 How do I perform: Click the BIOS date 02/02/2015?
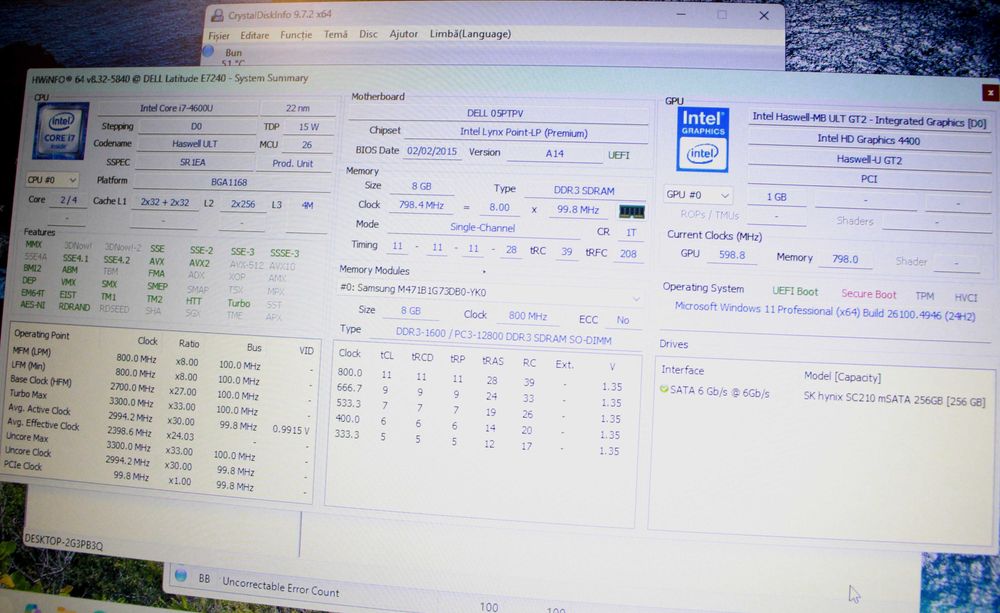[432, 151]
